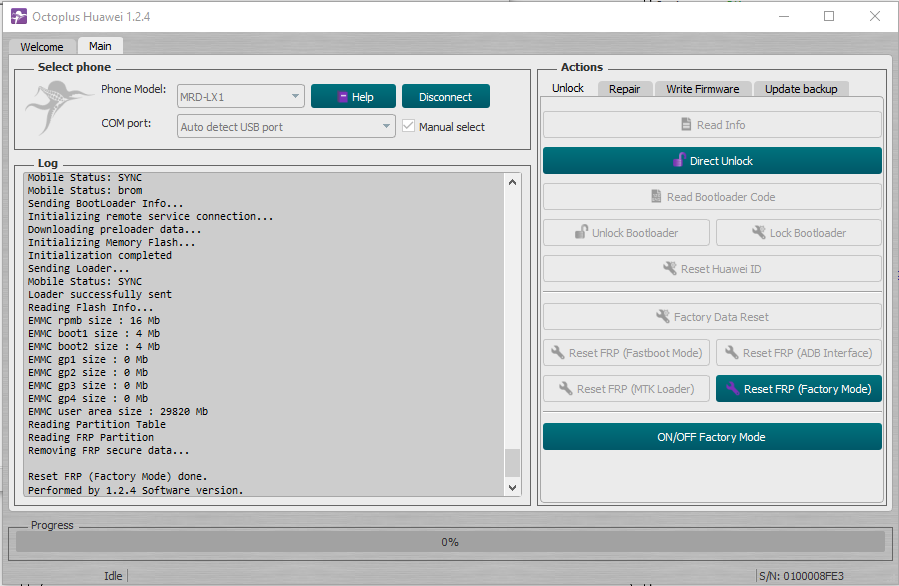
Task: Switch to Write Firmware tab
Action: 702,89
